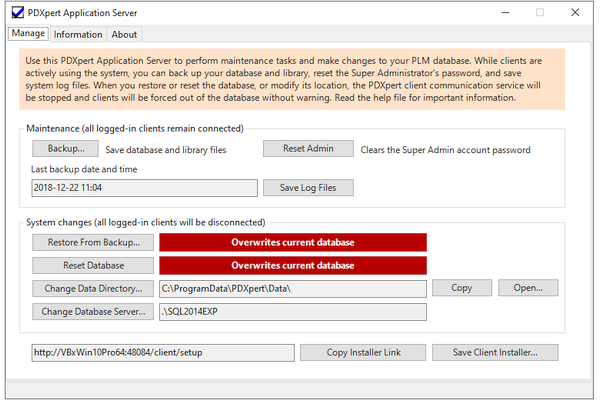Click Open... for the data directory
600x400 pixels.
528,288
